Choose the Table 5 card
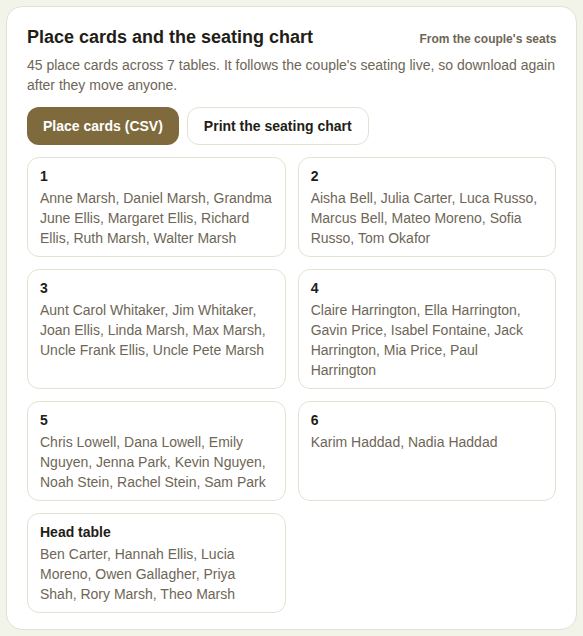This screenshot has height=636, width=583. point(156,451)
